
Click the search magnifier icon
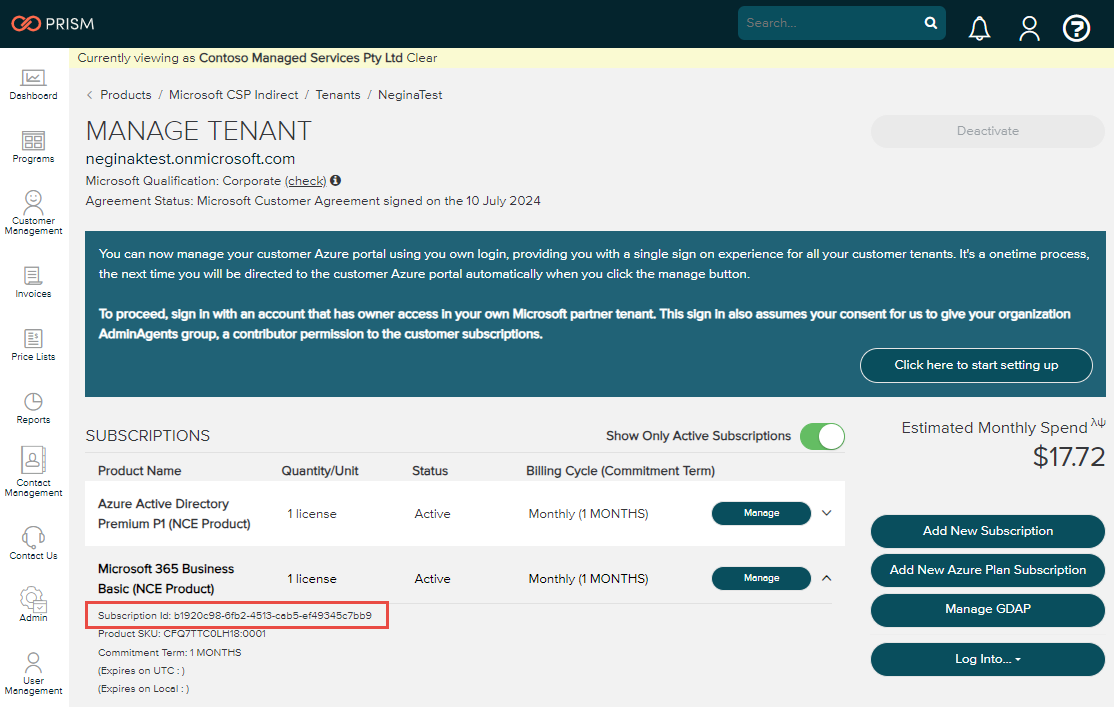[x=931, y=23]
